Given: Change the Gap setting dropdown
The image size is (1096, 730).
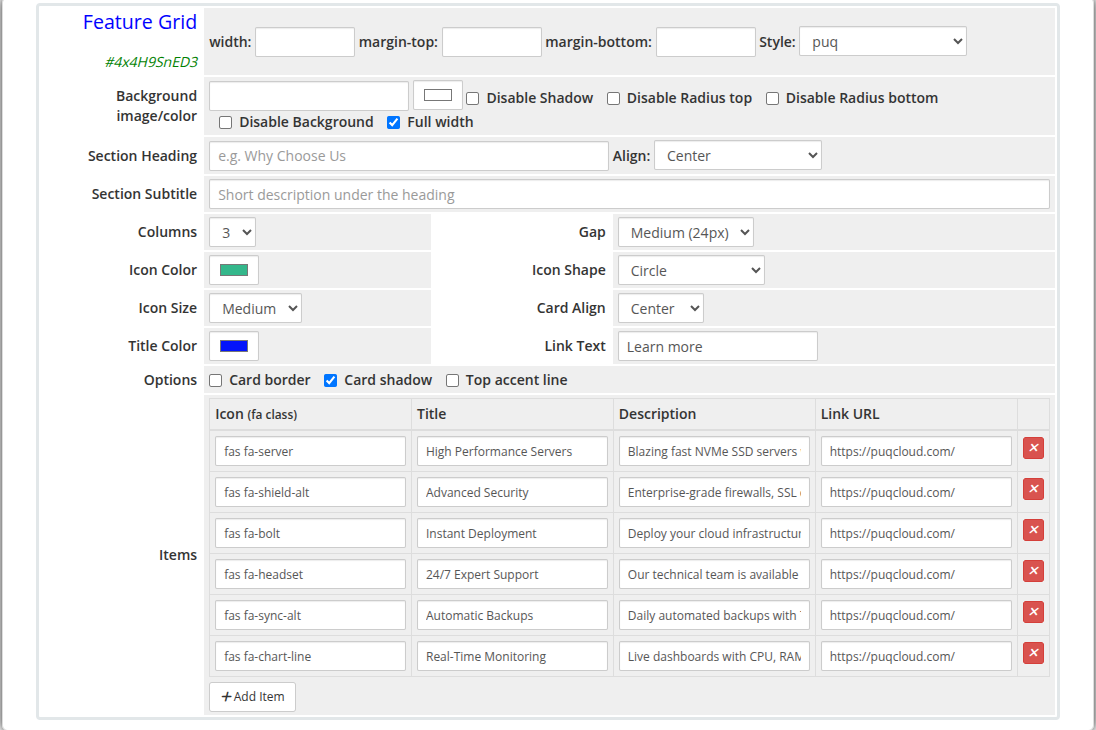Looking at the screenshot, I should (685, 231).
